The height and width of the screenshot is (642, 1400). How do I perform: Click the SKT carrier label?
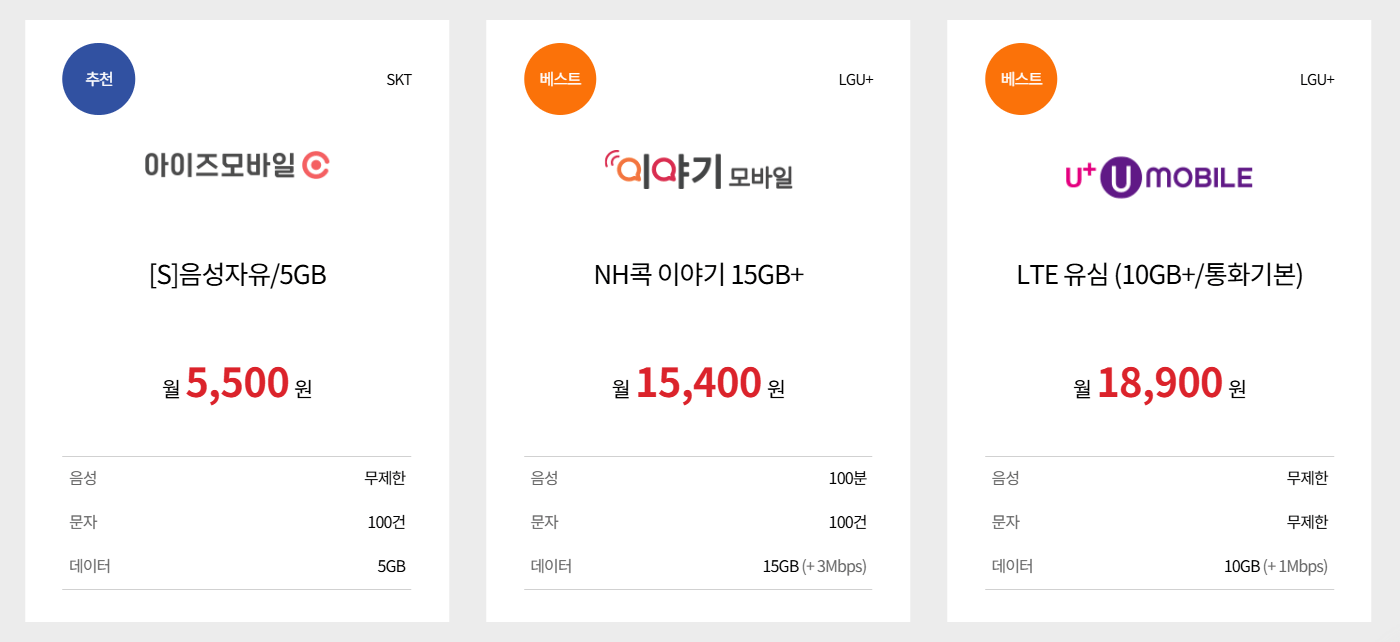pos(399,79)
